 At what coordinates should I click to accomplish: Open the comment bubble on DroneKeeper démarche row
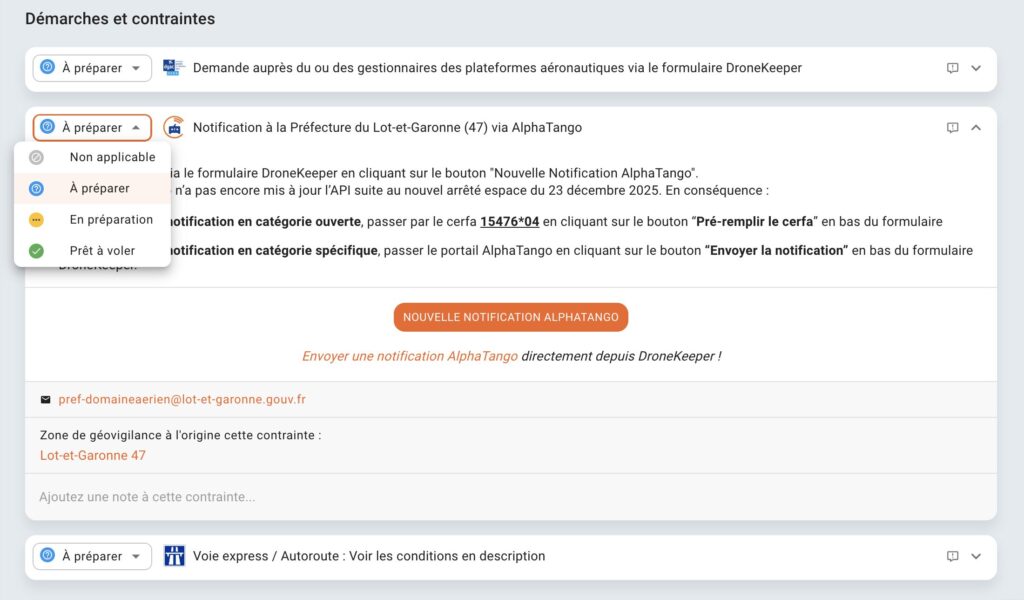952,68
